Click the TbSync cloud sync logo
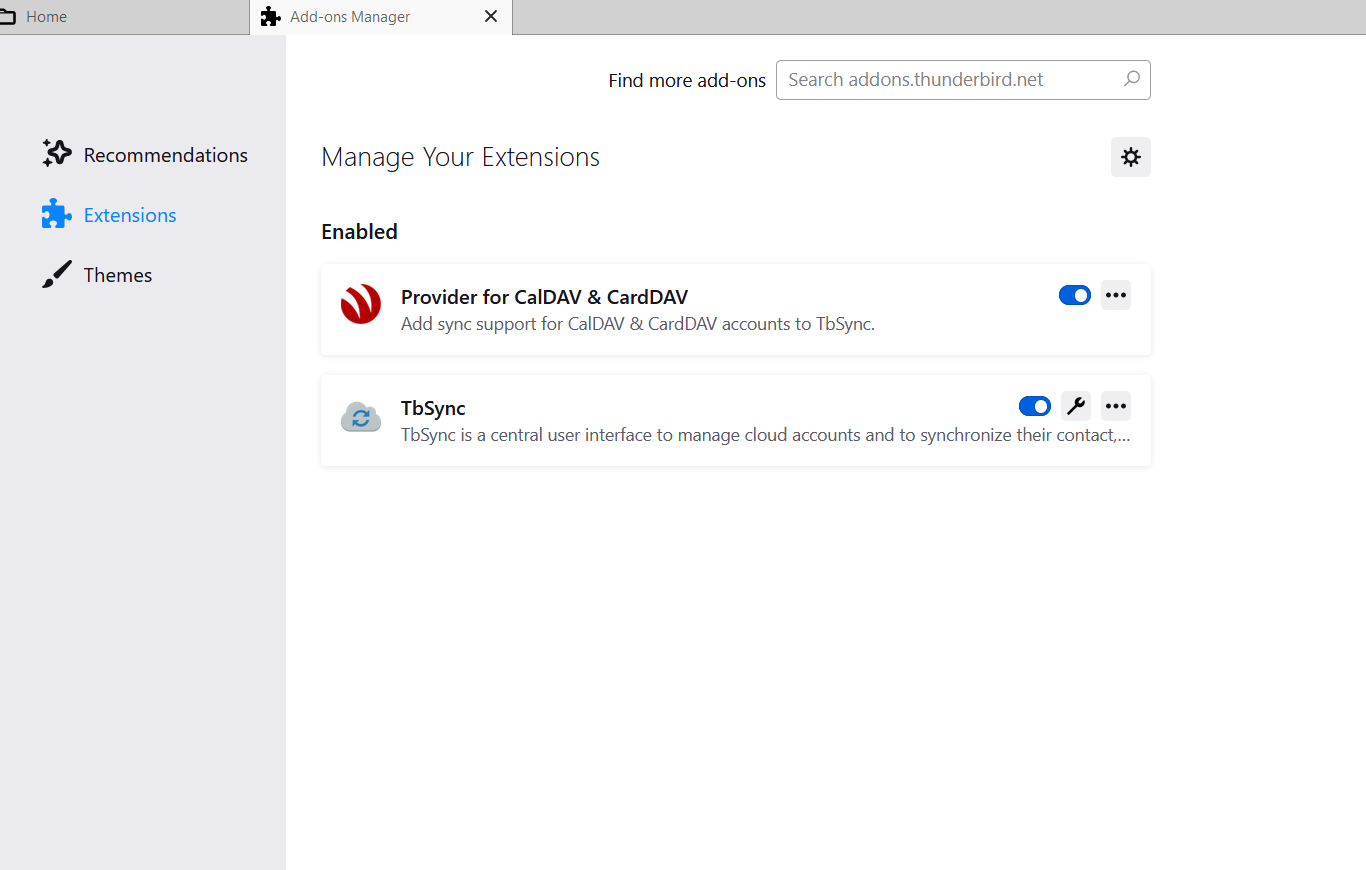This screenshot has height=870, width=1366. [x=361, y=416]
